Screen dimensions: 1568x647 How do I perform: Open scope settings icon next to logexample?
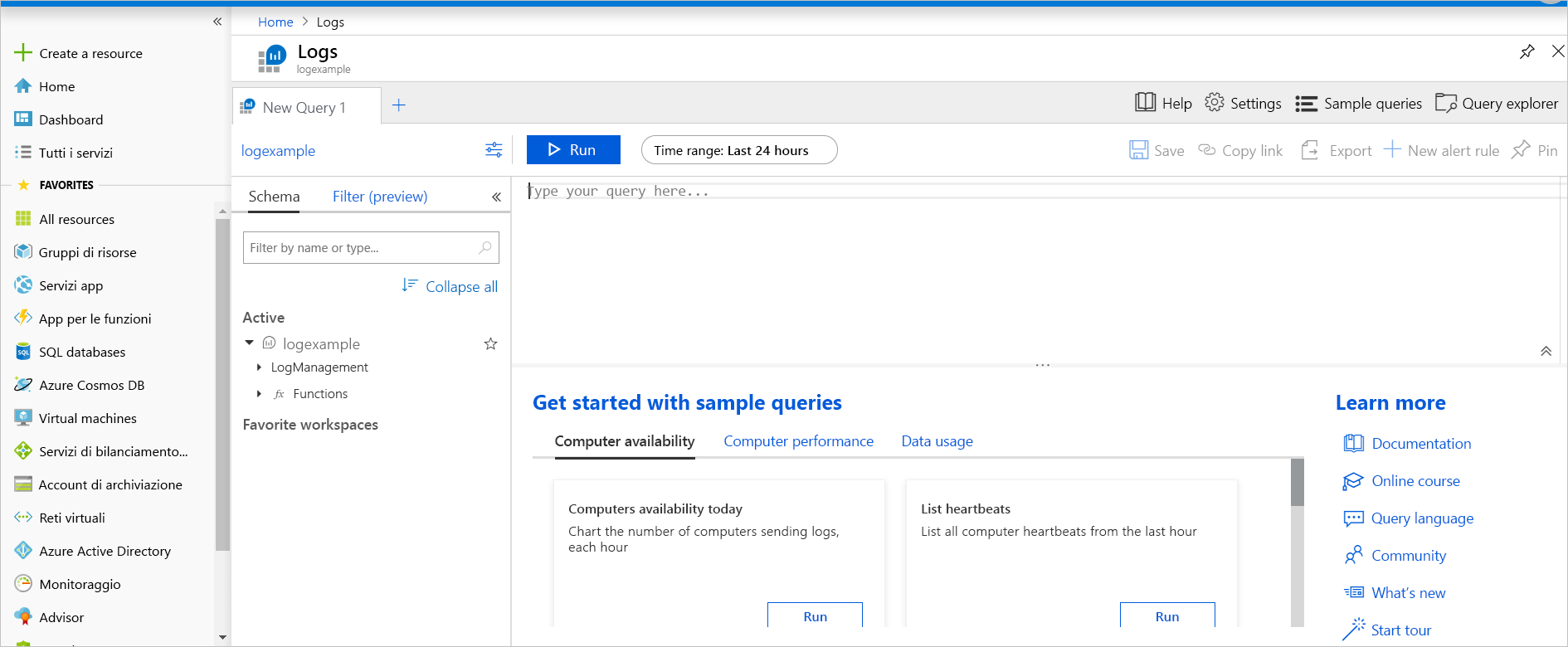pyautogui.click(x=494, y=149)
